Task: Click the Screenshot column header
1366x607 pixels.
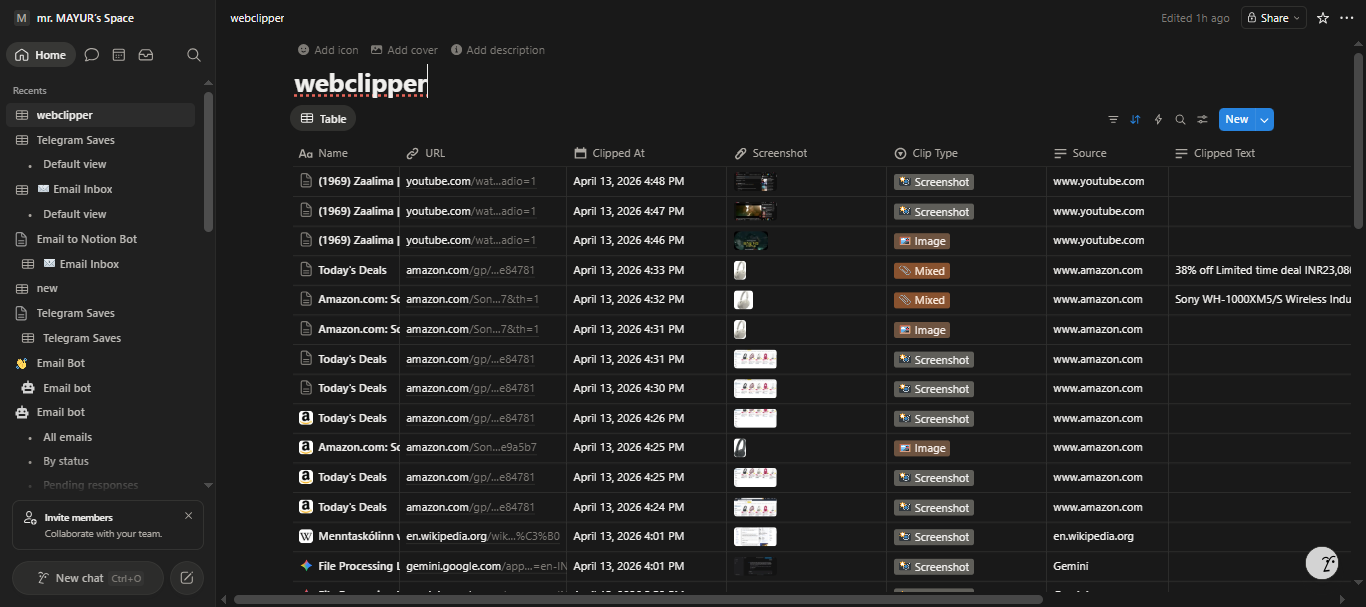Action: (x=806, y=153)
